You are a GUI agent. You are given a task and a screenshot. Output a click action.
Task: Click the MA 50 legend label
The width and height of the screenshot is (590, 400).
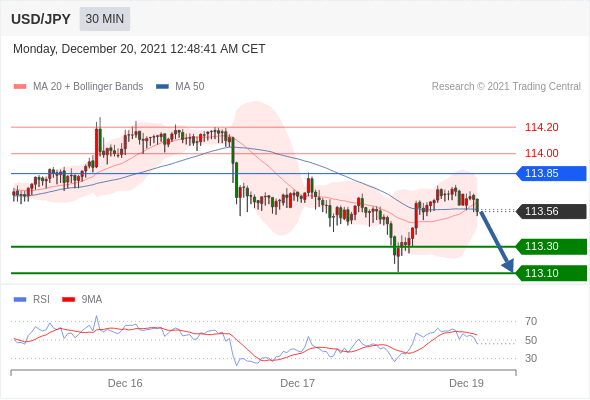pyautogui.click(x=190, y=87)
